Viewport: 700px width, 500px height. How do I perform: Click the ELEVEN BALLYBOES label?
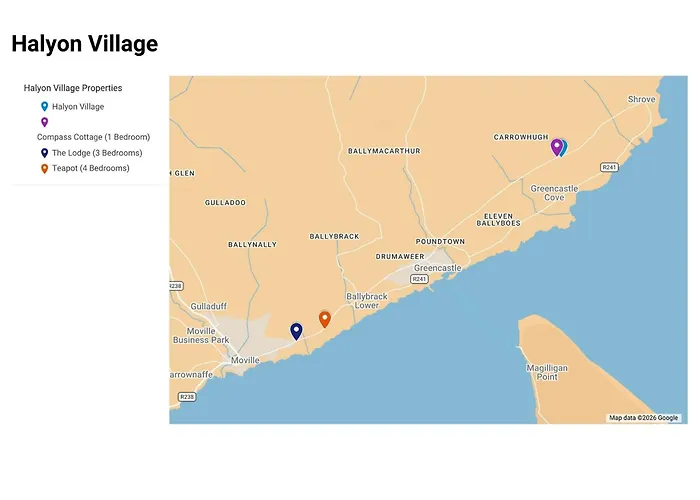pyautogui.click(x=498, y=220)
